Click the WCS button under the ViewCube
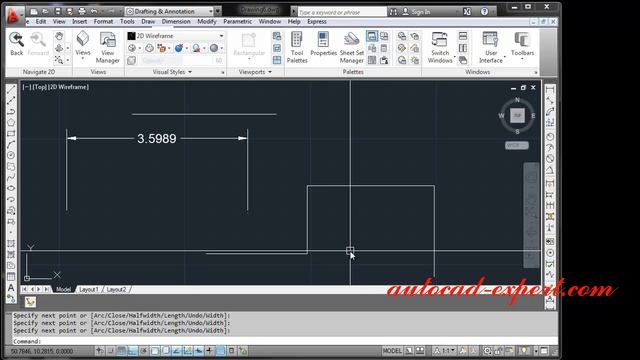 click(x=517, y=145)
